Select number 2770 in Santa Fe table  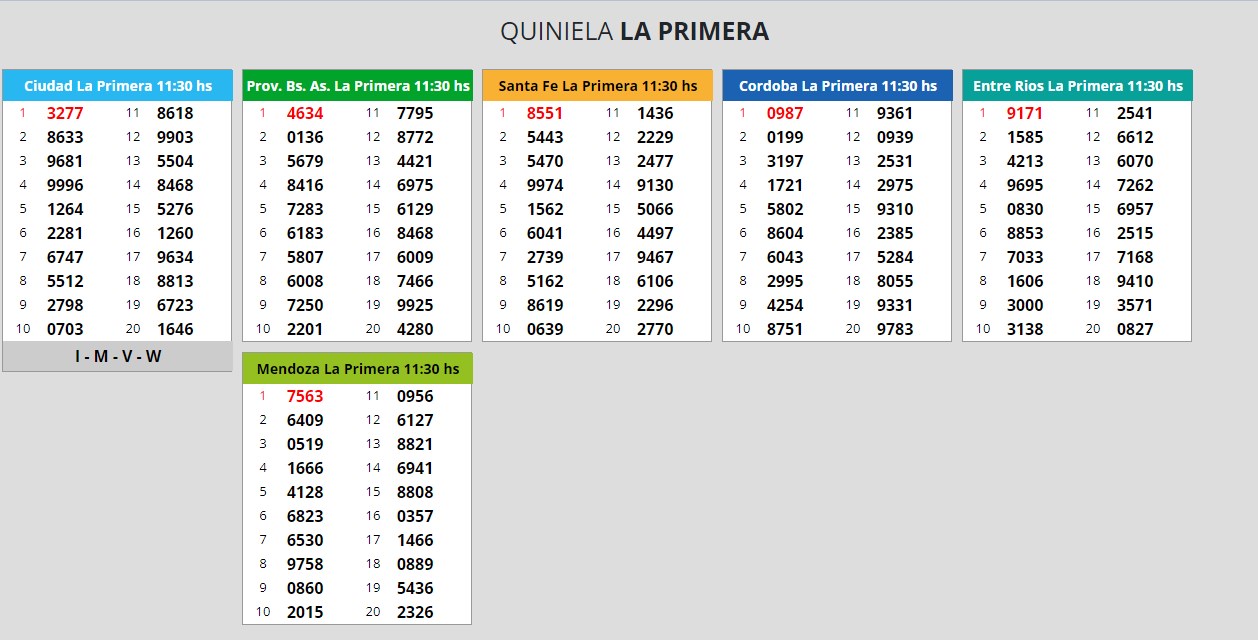(655, 329)
